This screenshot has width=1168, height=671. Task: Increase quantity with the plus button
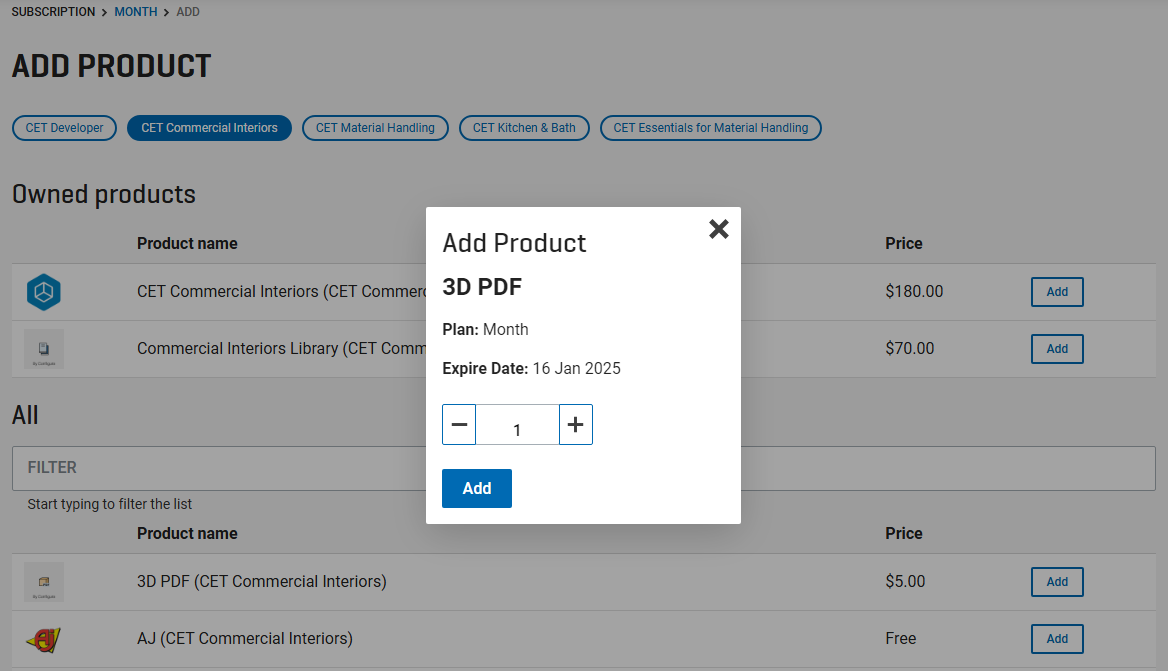click(x=576, y=424)
